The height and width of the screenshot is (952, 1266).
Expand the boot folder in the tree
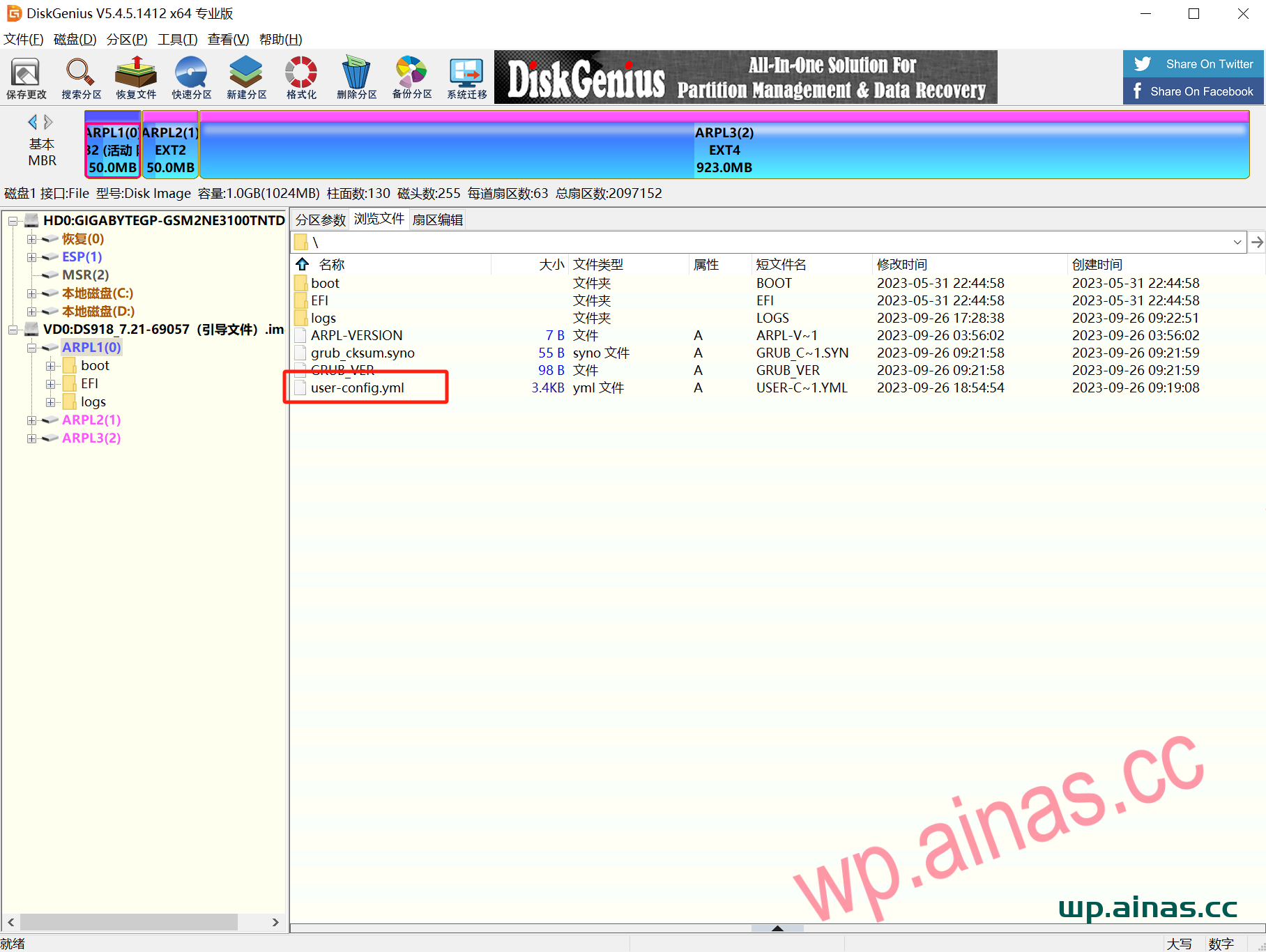(x=50, y=366)
